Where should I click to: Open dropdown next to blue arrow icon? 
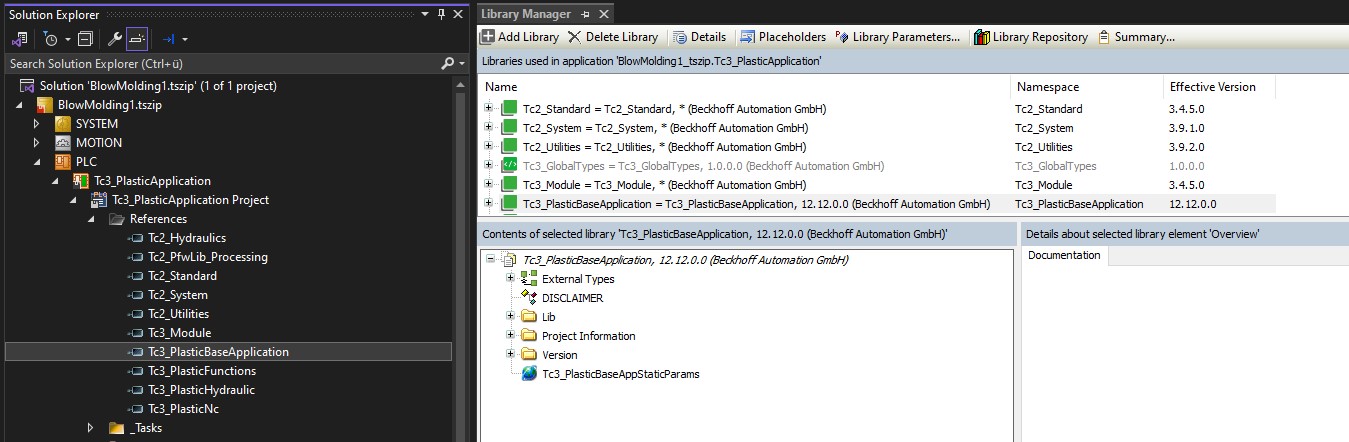pyautogui.click(x=185, y=39)
